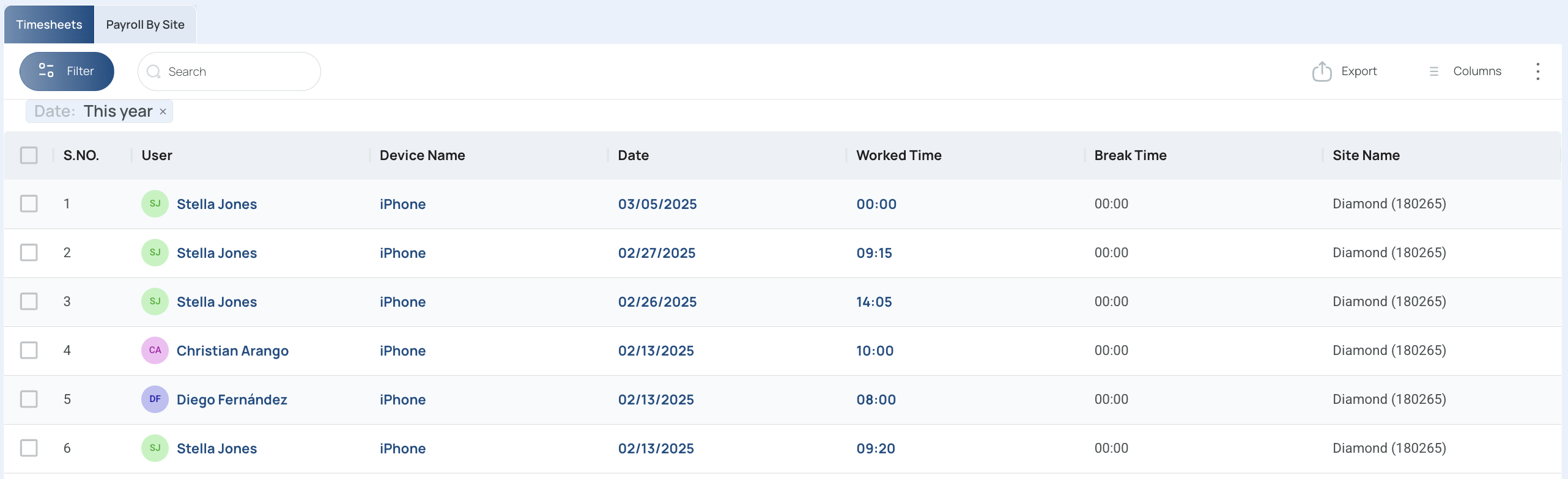Open Stella Jones on 02/26/2025 row
This screenshot has width=1568, height=479.
[x=216, y=302]
